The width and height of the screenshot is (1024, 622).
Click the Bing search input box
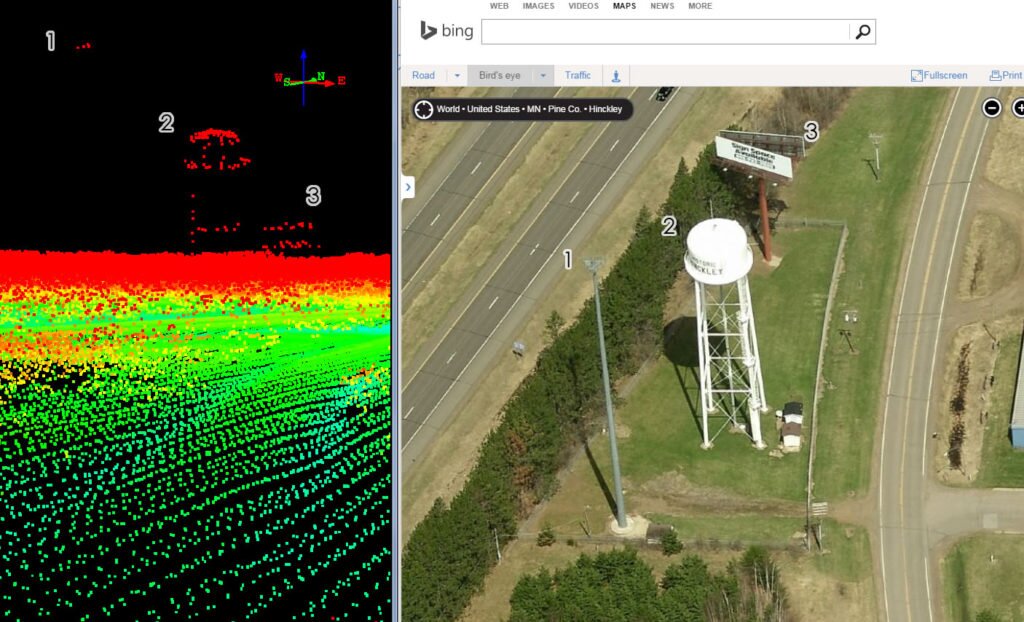coord(665,31)
